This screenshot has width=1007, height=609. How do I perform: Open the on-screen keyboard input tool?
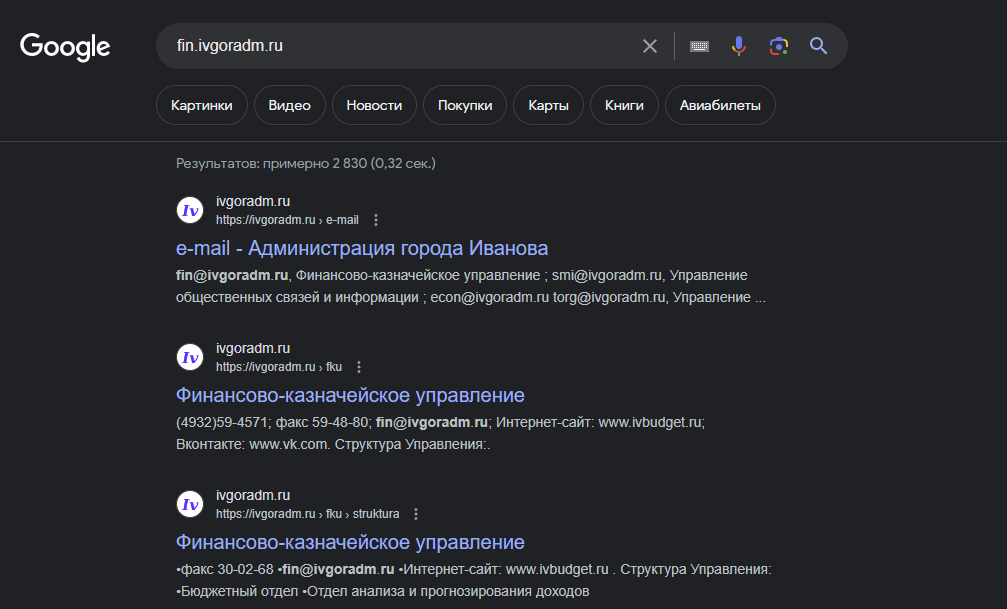[x=699, y=46]
